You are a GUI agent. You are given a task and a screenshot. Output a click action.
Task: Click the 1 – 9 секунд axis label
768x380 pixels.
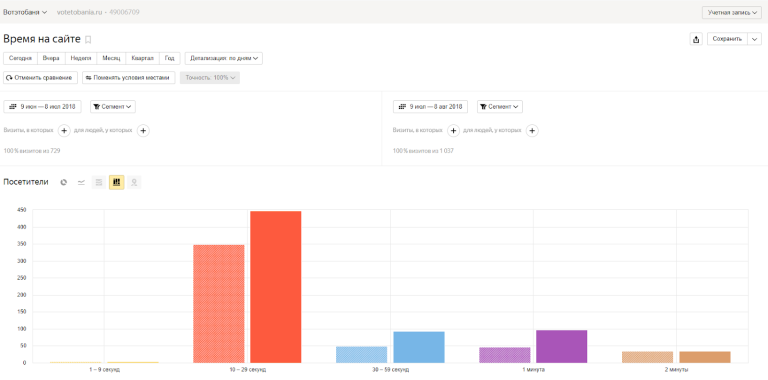104,370
